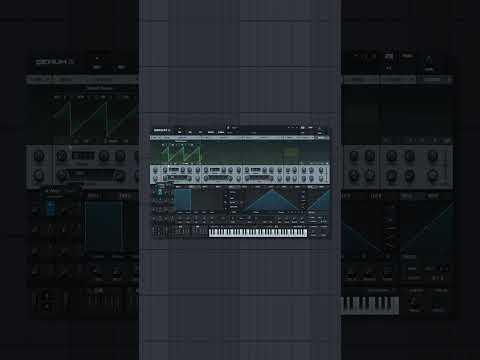This screenshot has width=480, height=360.
Task: Open the MATRIX tab in the central synth header
Action: tap(211, 132)
